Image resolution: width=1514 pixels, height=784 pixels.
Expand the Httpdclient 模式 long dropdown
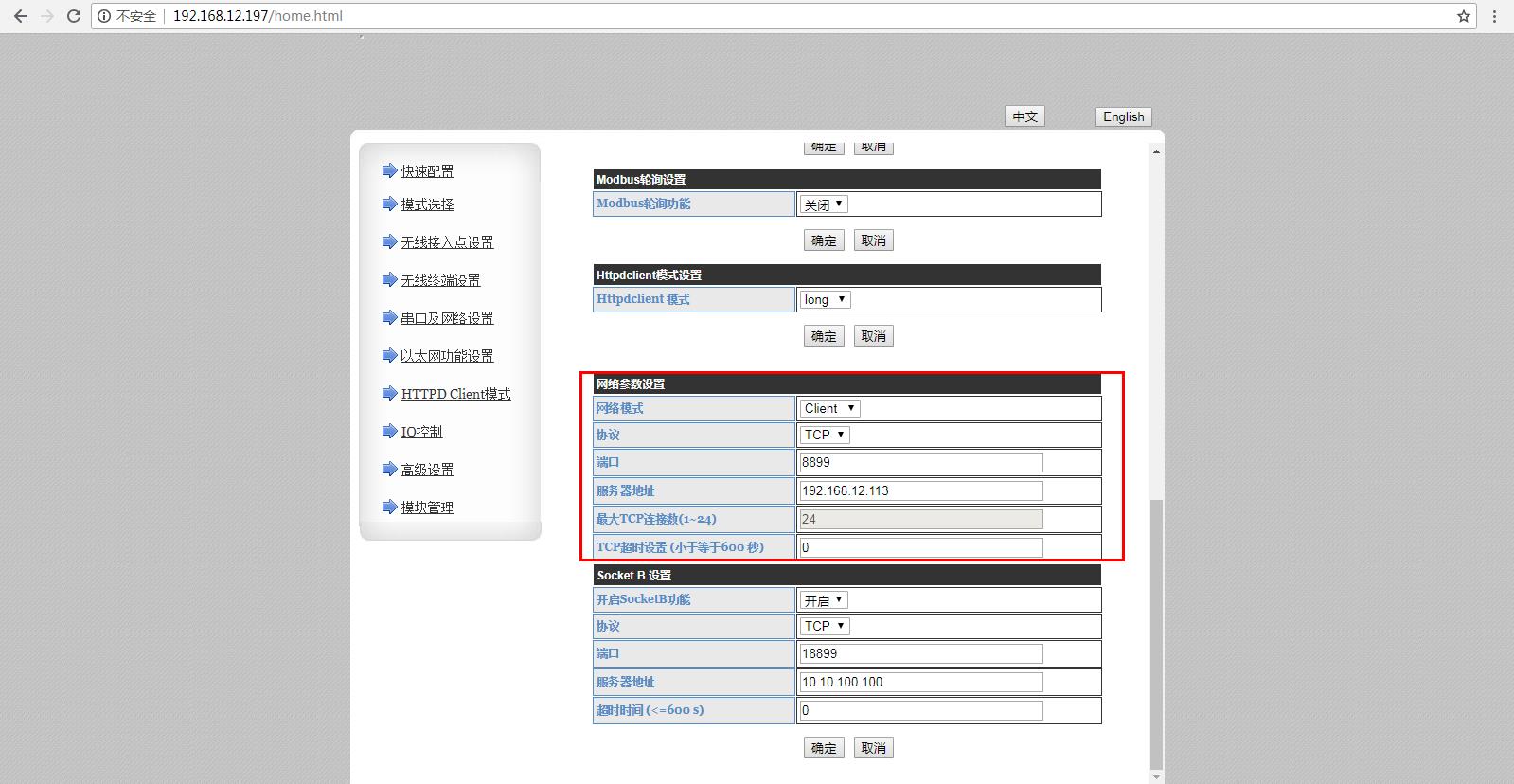[826, 300]
